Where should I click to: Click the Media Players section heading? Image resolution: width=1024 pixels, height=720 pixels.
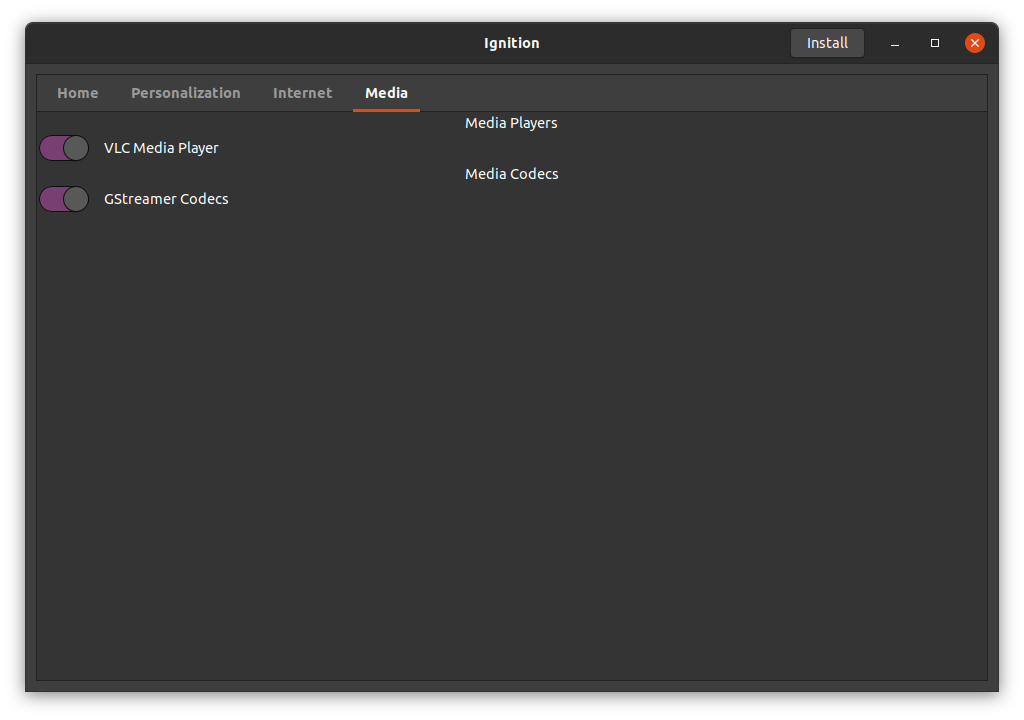(x=511, y=122)
